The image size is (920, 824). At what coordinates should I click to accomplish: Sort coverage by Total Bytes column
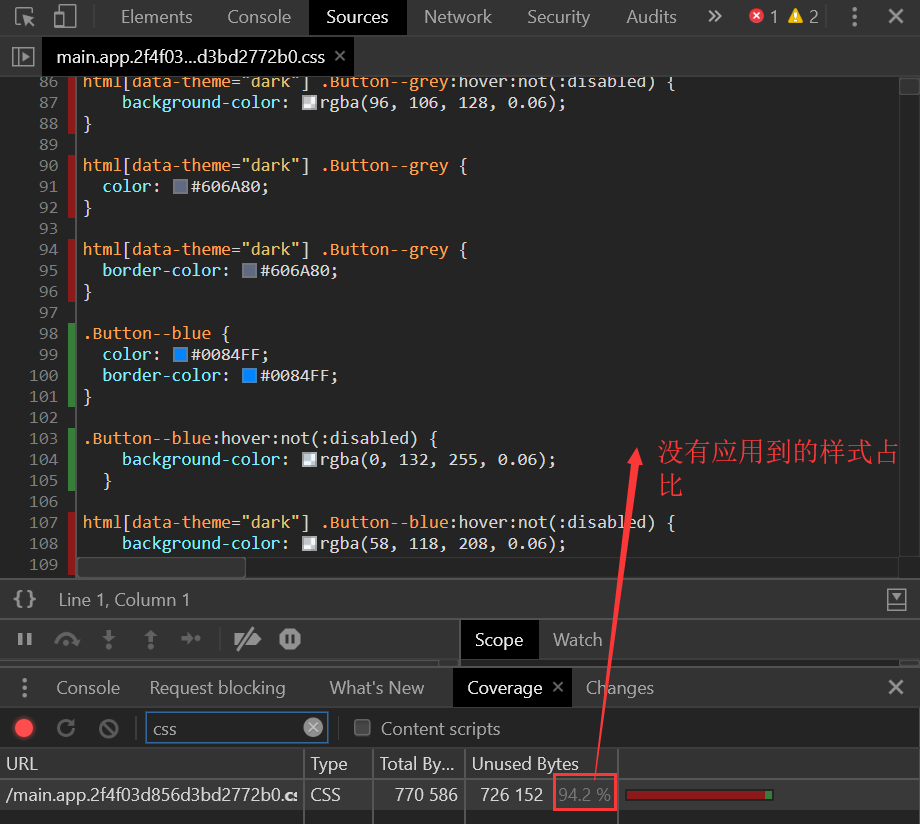[x=419, y=764]
